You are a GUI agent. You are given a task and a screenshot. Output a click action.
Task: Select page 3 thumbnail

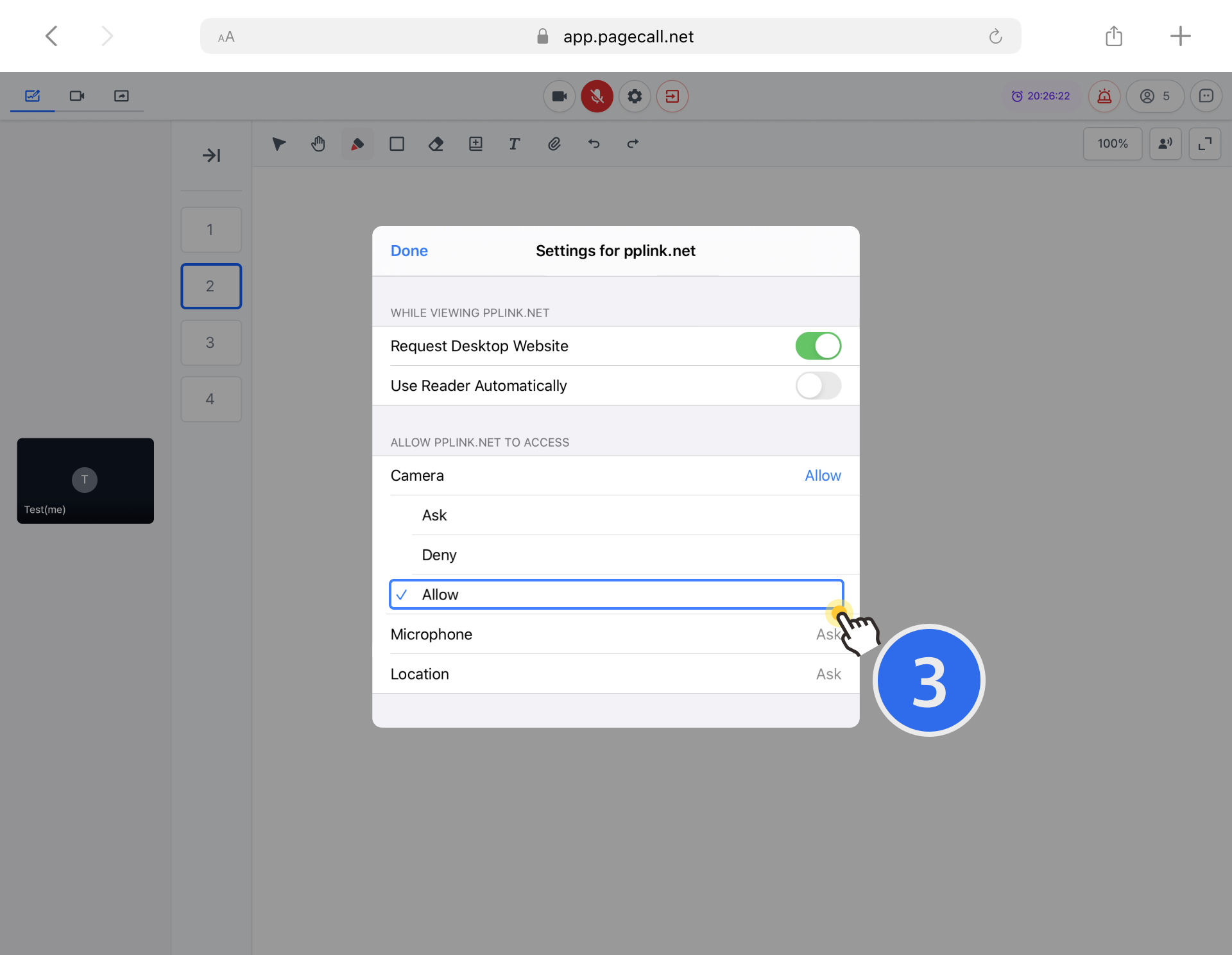tap(211, 343)
